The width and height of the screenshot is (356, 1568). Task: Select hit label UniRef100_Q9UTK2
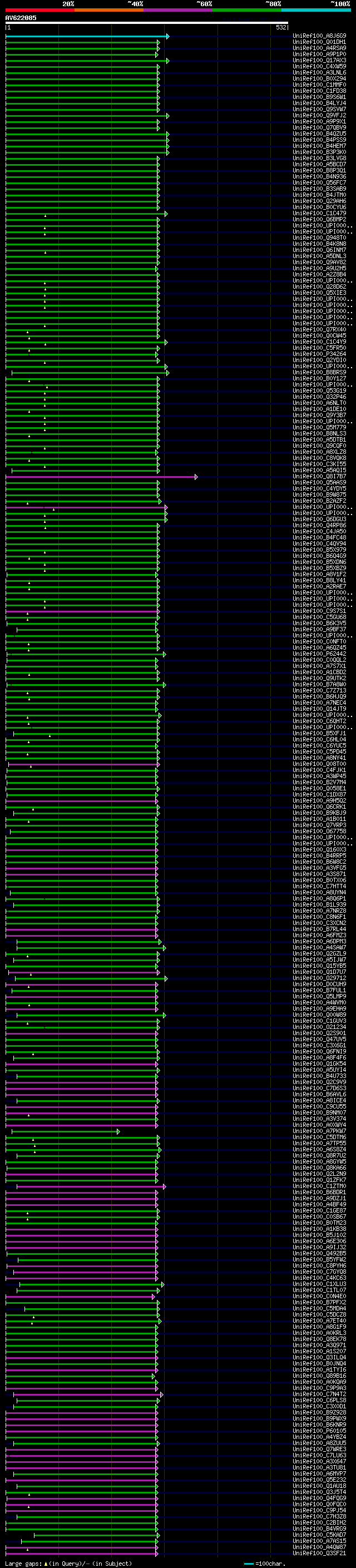tap(319, 678)
